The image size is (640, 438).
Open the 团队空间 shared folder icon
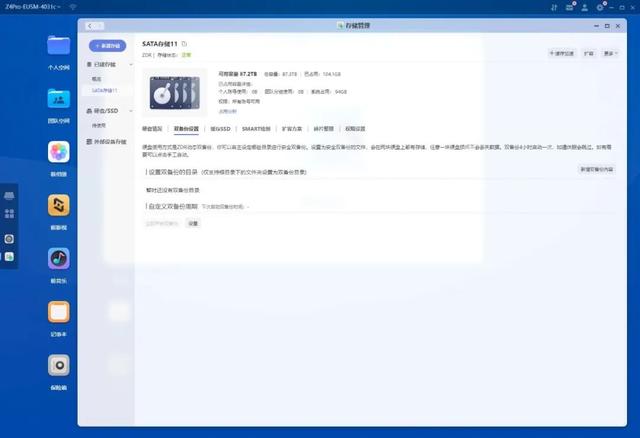click(x=58, y=98)
